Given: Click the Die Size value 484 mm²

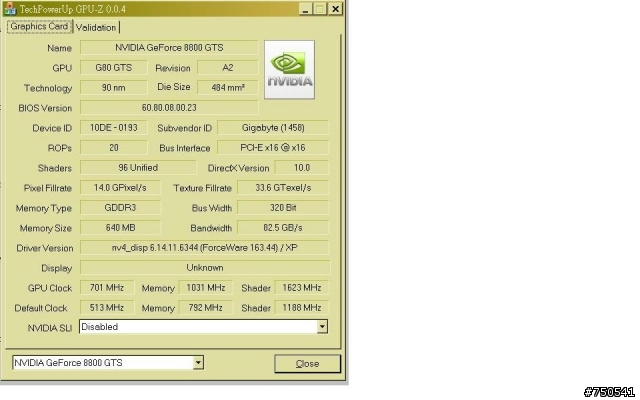Looking at the screenshot, I should 228,88.
